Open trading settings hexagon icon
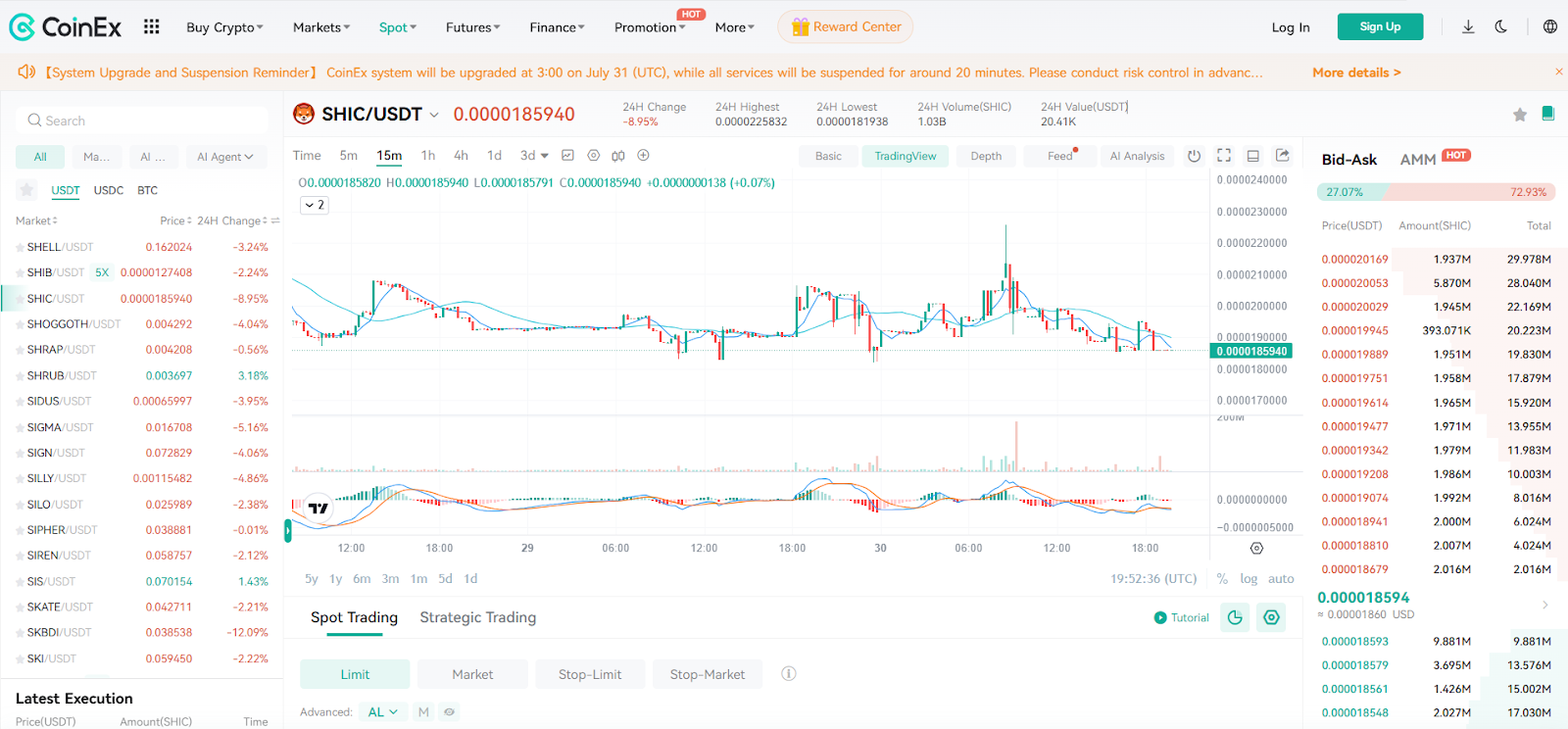This screenshot has height=729, width=1568. click(1271, 617)
